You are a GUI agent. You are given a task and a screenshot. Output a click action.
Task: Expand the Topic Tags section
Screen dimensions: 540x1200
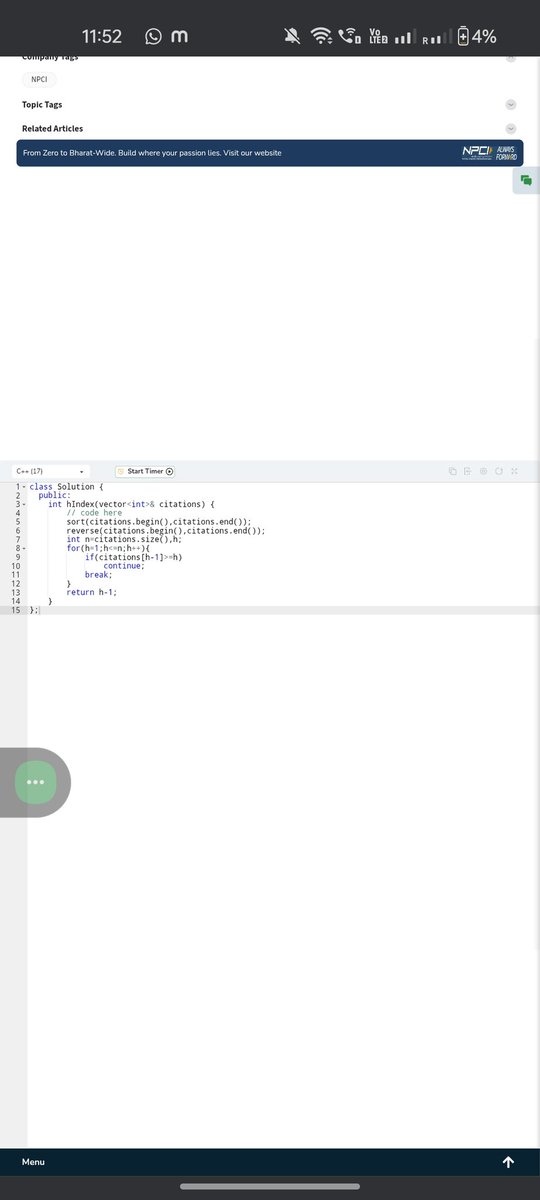click(x=511, y=104)
